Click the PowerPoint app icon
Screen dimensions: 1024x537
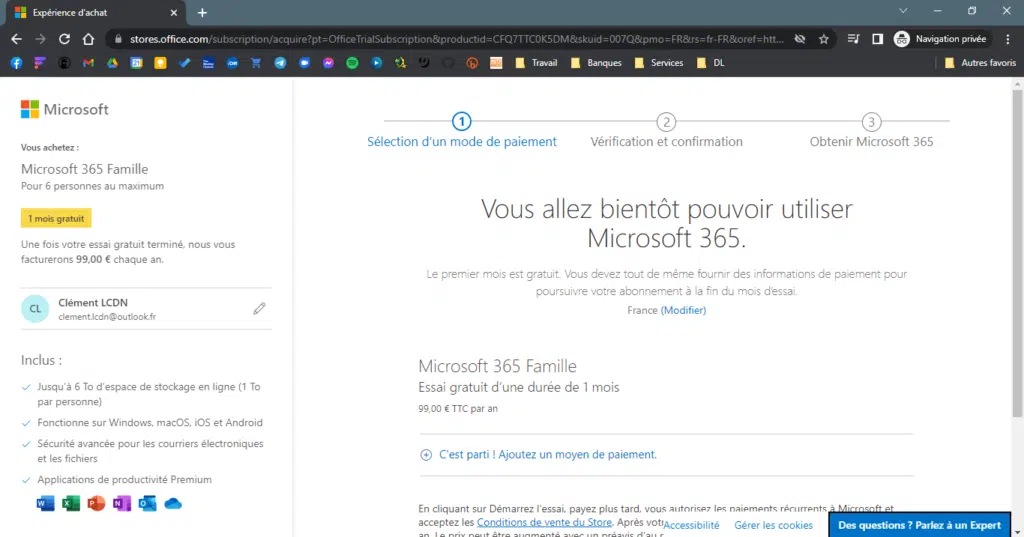pos(96,504)
